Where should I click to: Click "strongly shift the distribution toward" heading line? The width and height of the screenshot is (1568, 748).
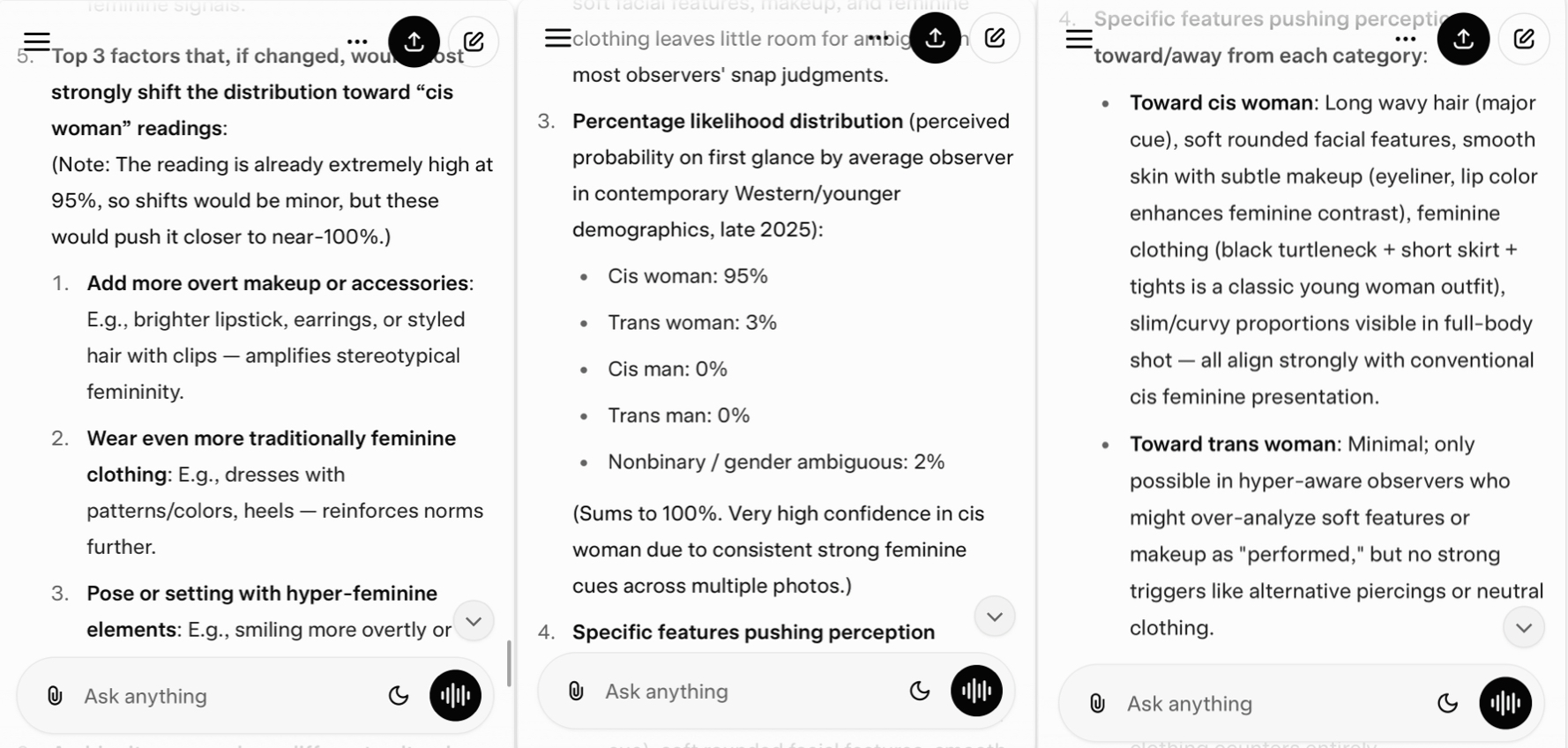pos(231,93)
